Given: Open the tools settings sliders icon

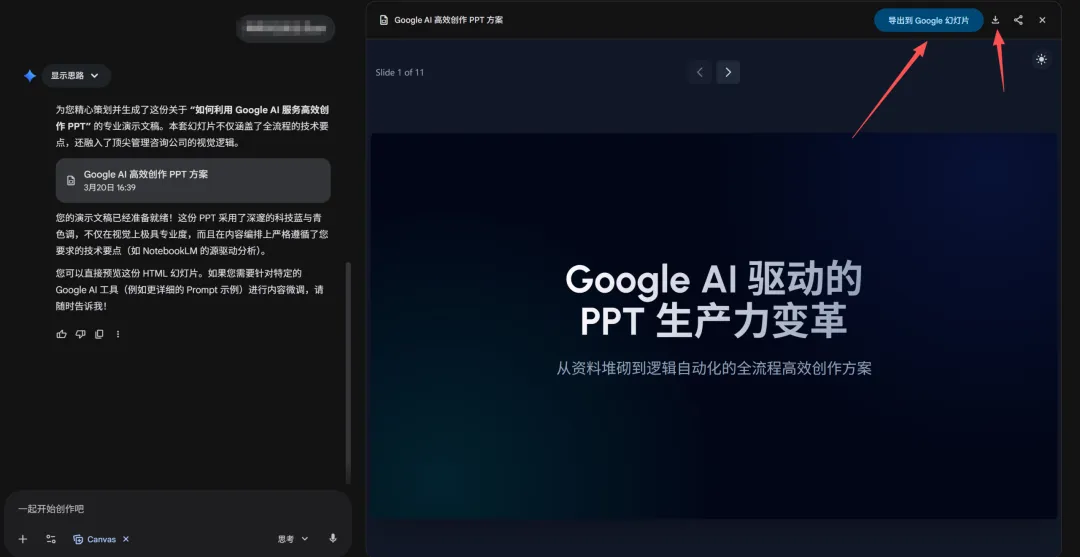Looking at the screenshot, I should point(51,539).
